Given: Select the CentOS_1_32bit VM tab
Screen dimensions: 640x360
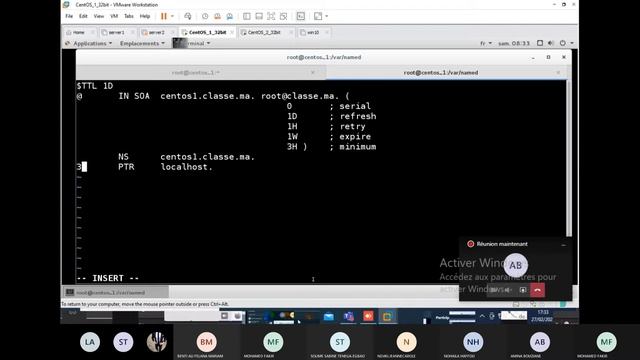Looking at the screenshot, I should pos(207,32).
